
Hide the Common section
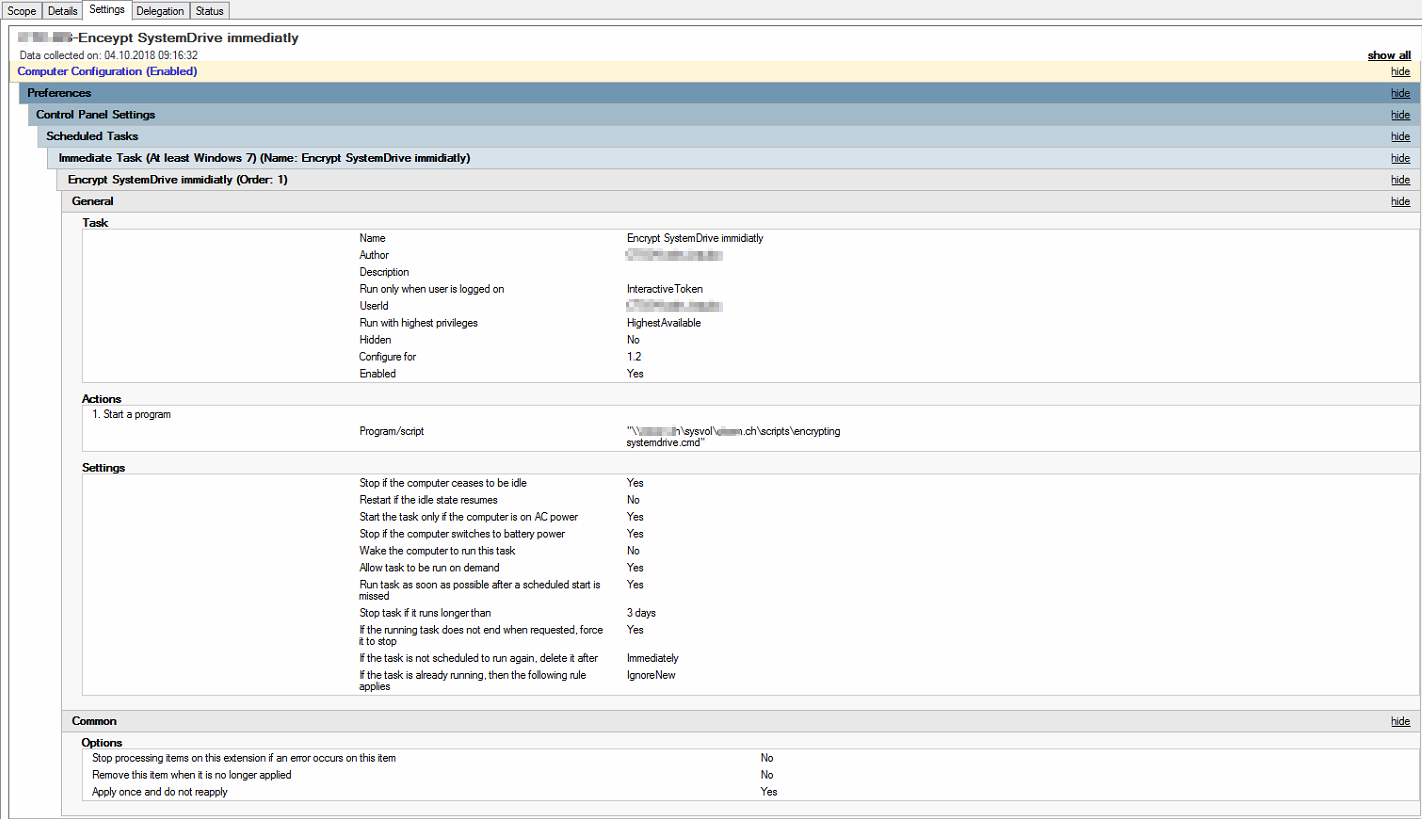tap(1400, 722)
